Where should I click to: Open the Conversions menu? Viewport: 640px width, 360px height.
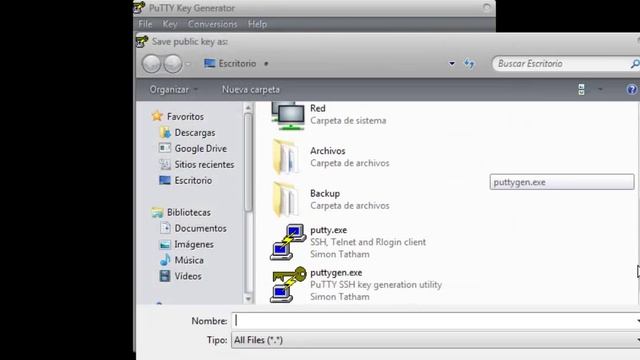[212, 24]
